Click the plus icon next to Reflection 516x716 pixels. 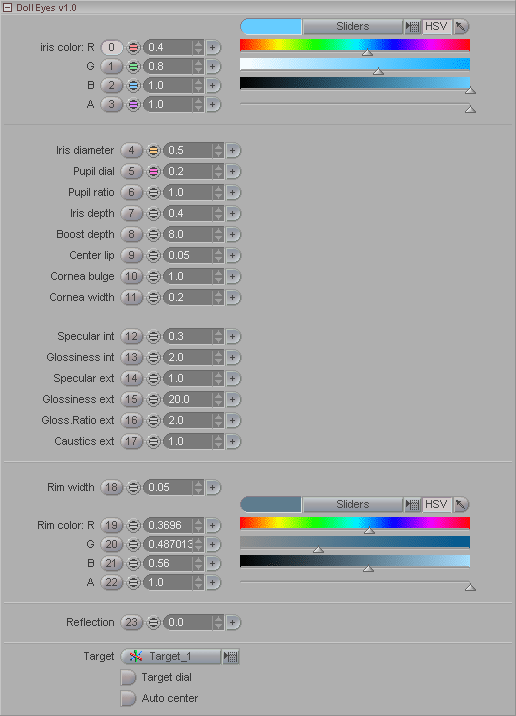[232, 622]
